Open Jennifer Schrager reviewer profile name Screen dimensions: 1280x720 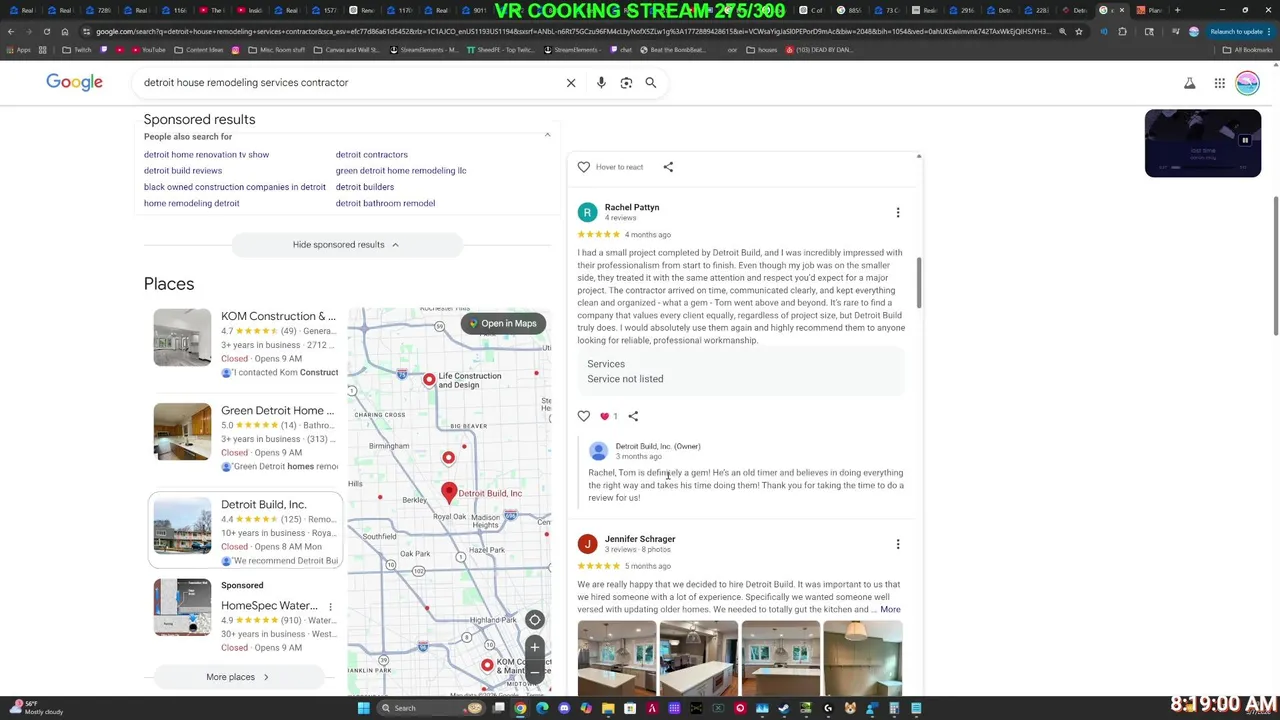(640, 539)
